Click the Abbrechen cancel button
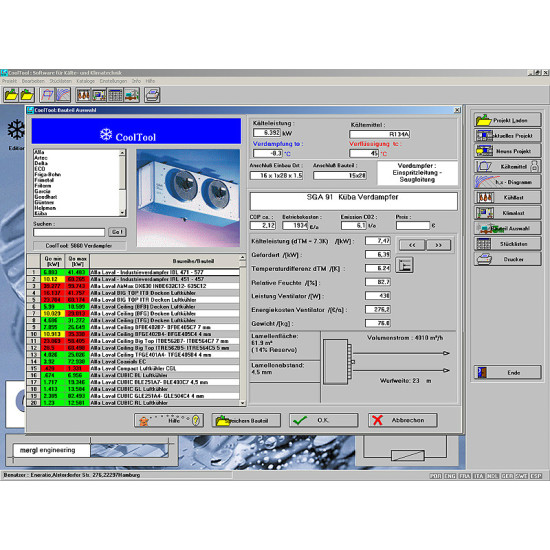This screenshot has height=550, width=550. click(403, 420)
